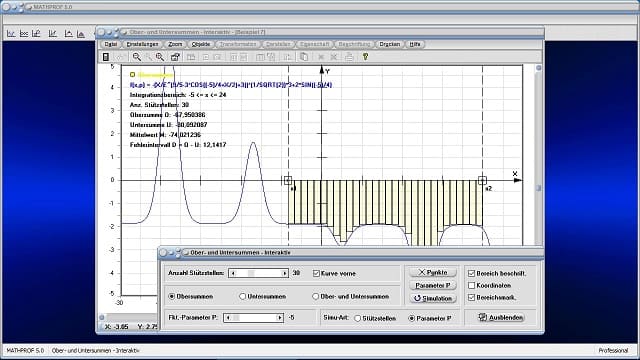Click the greyed undo arrow icon next to calculator
The height and width of the screenshot is (360, 640).
(x=120, y=57)
